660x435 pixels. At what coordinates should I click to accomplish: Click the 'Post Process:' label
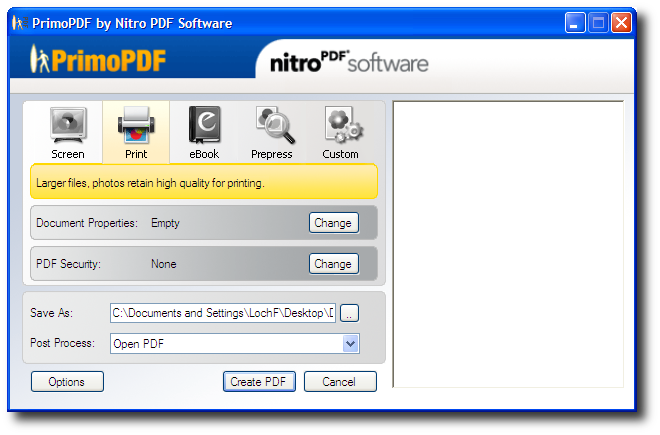pos(63,343)
